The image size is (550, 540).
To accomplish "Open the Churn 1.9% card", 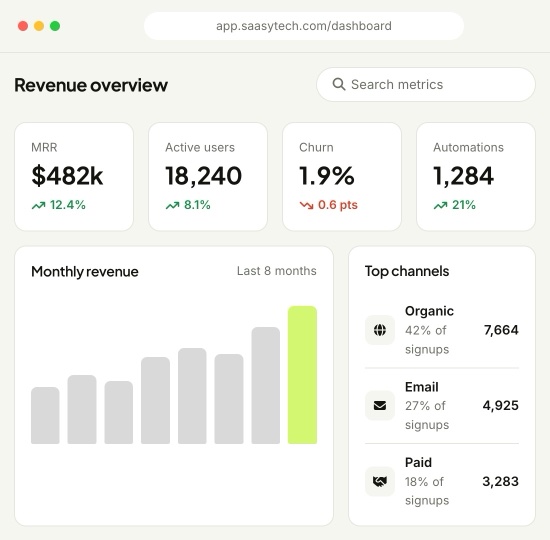I will 342,176.
